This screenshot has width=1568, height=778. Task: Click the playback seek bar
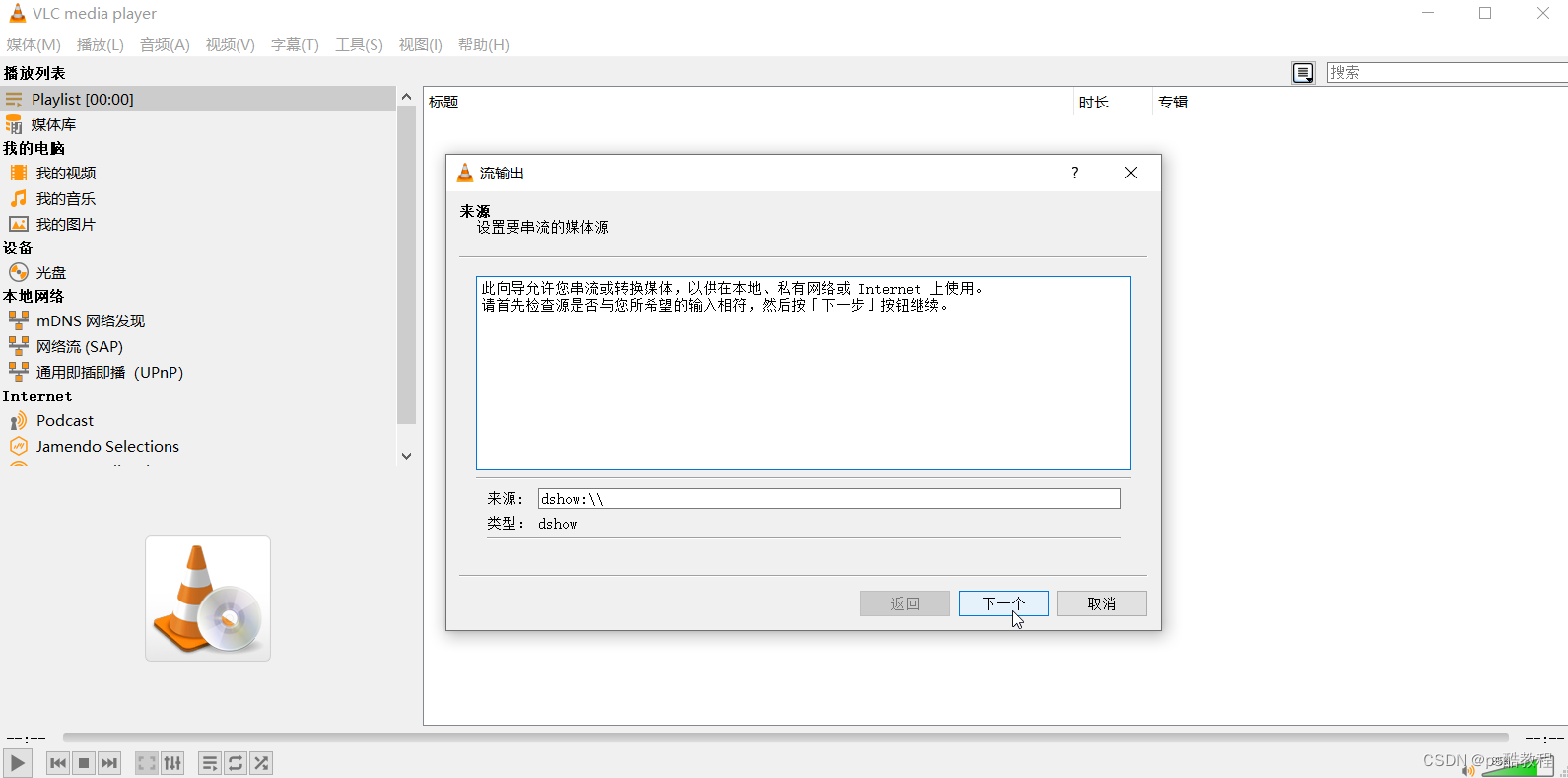[785, 737]
